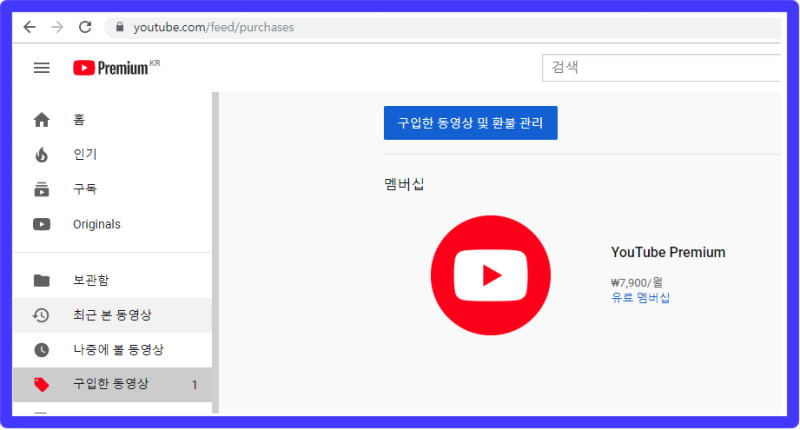The image size is (800, 430).
Task: Reload the page with the refresh icon
Action: tap(85, 27)
